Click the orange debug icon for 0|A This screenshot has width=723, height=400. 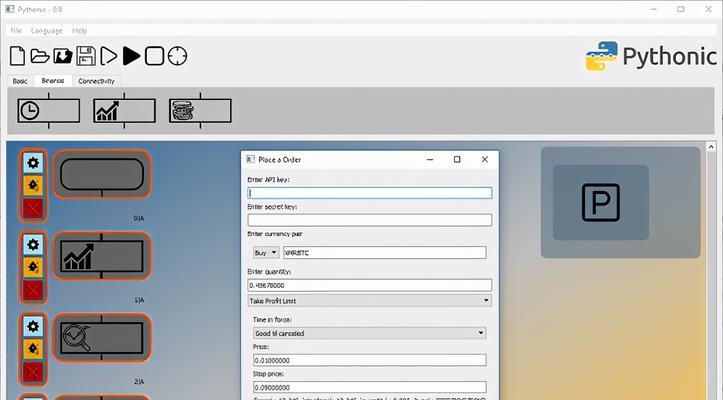(33, 185)
